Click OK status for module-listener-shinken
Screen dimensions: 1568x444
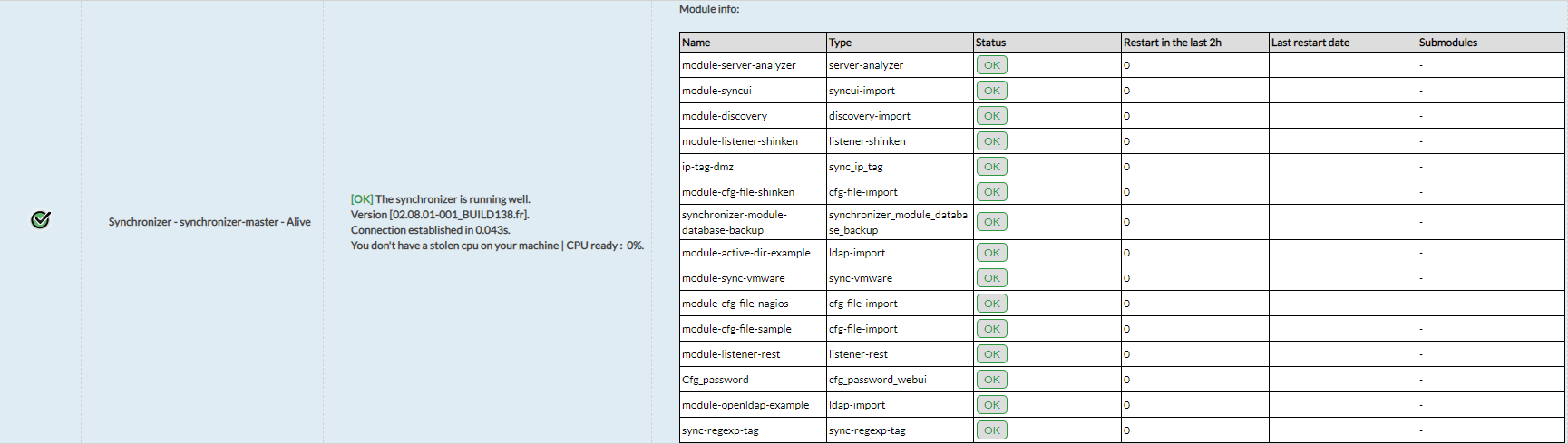coord(991,141)
